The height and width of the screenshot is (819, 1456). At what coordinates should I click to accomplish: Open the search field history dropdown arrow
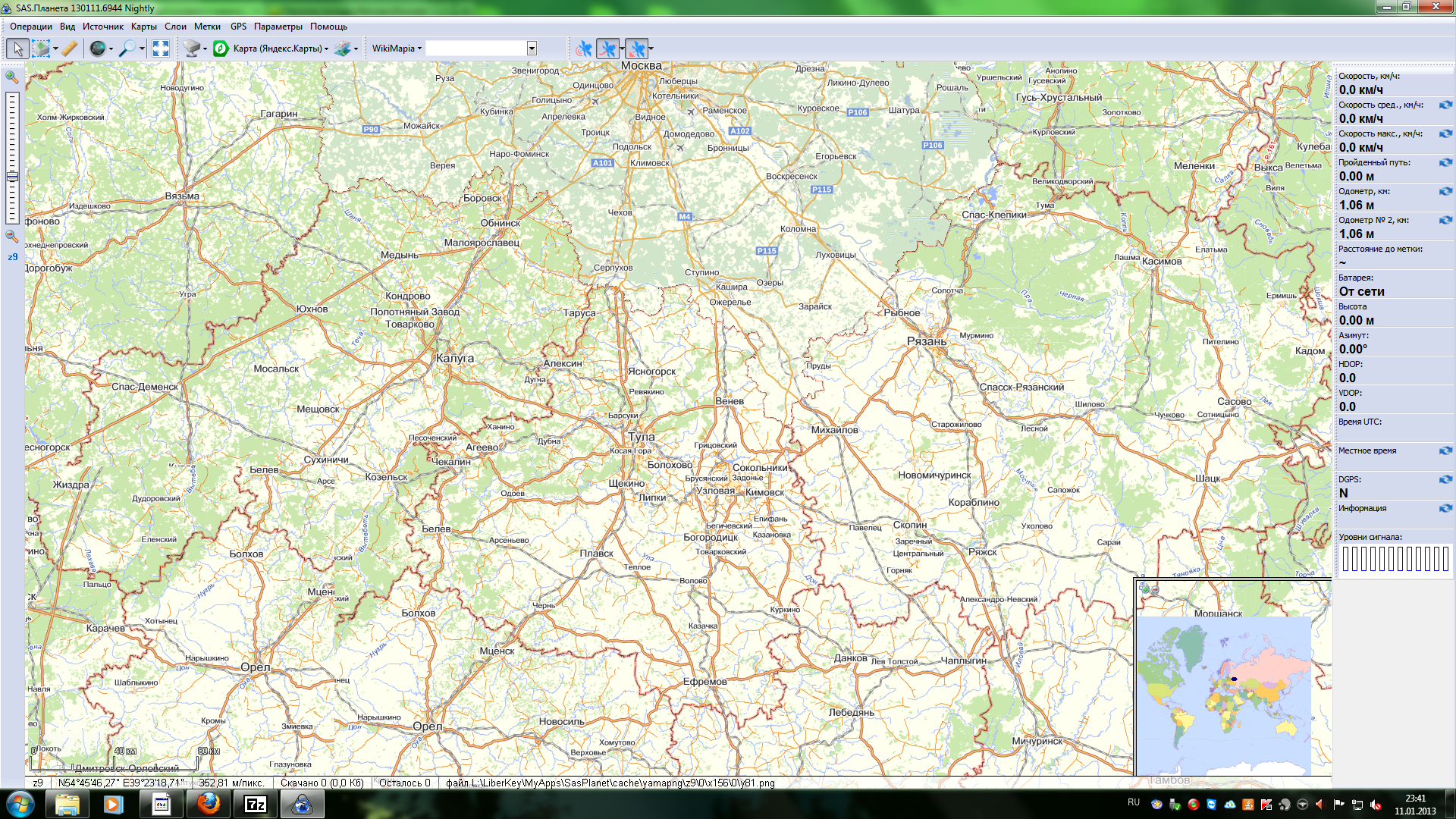[532, 49]
